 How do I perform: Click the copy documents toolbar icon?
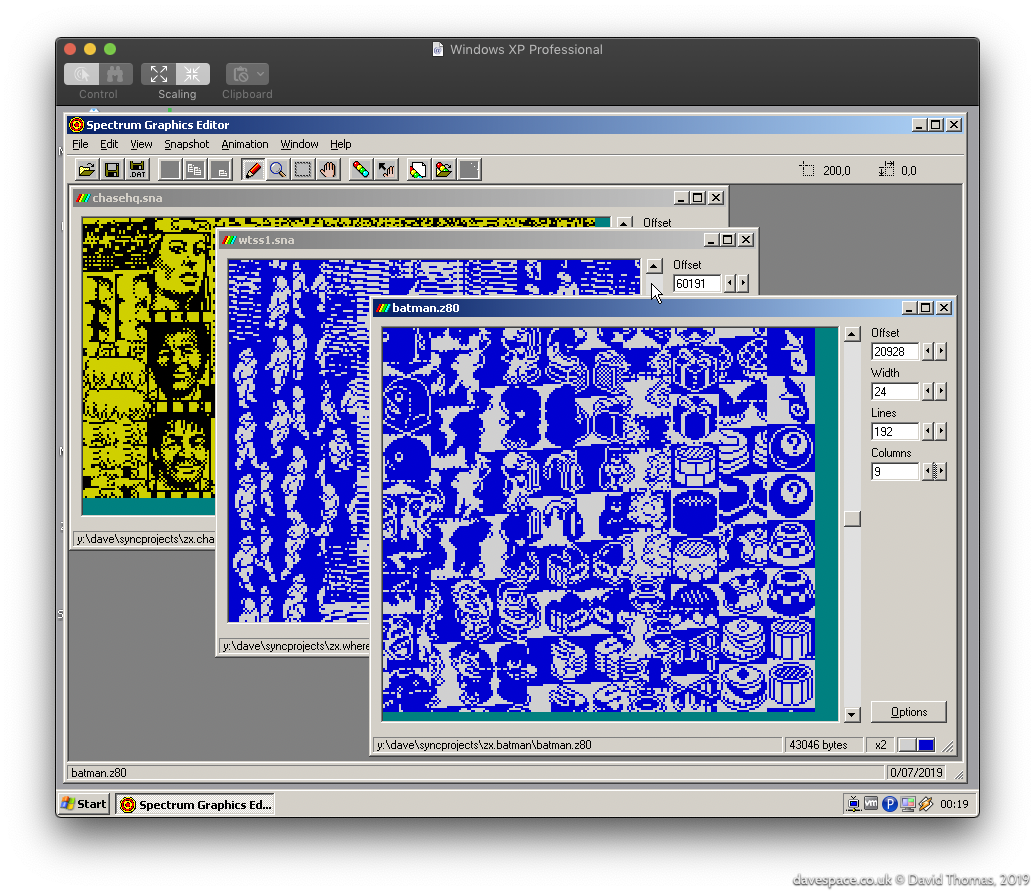195,170
